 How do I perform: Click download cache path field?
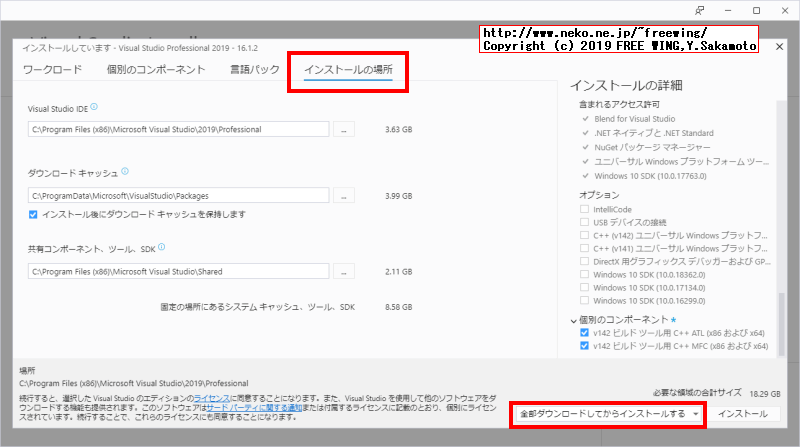point(179,196)
